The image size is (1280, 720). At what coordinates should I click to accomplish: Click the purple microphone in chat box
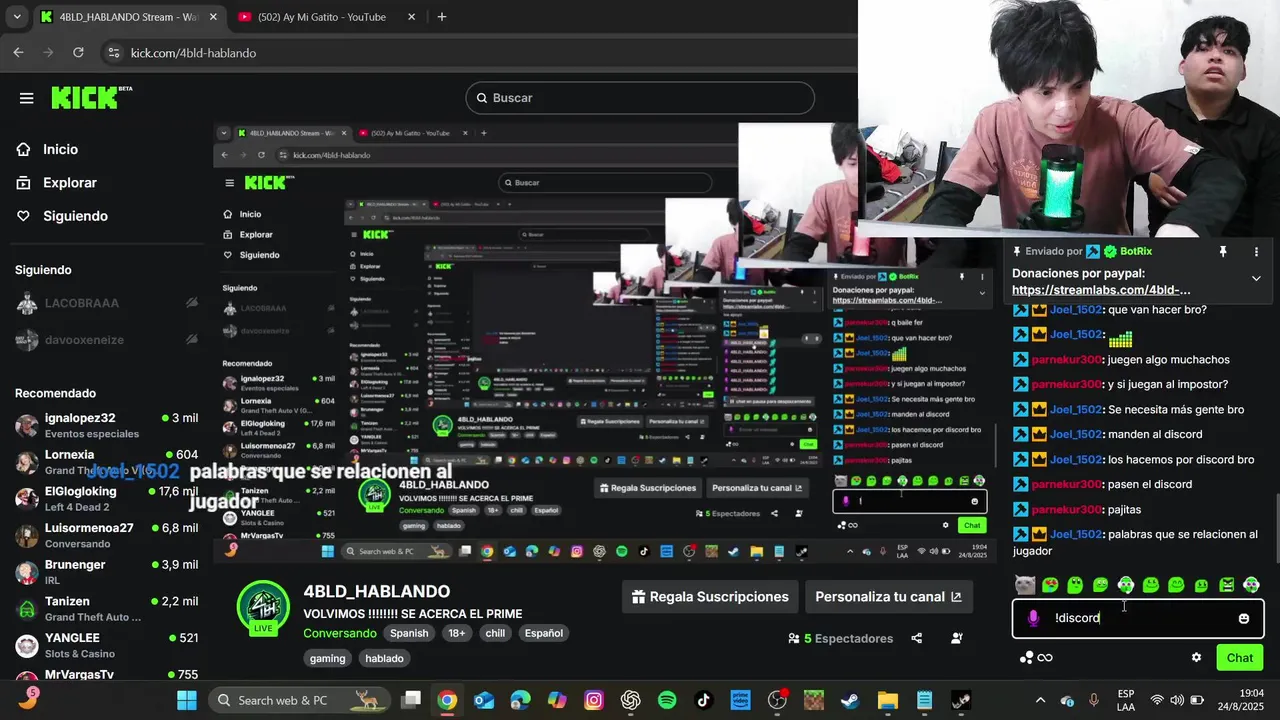pyautogui.click(x=1033, y=618)
